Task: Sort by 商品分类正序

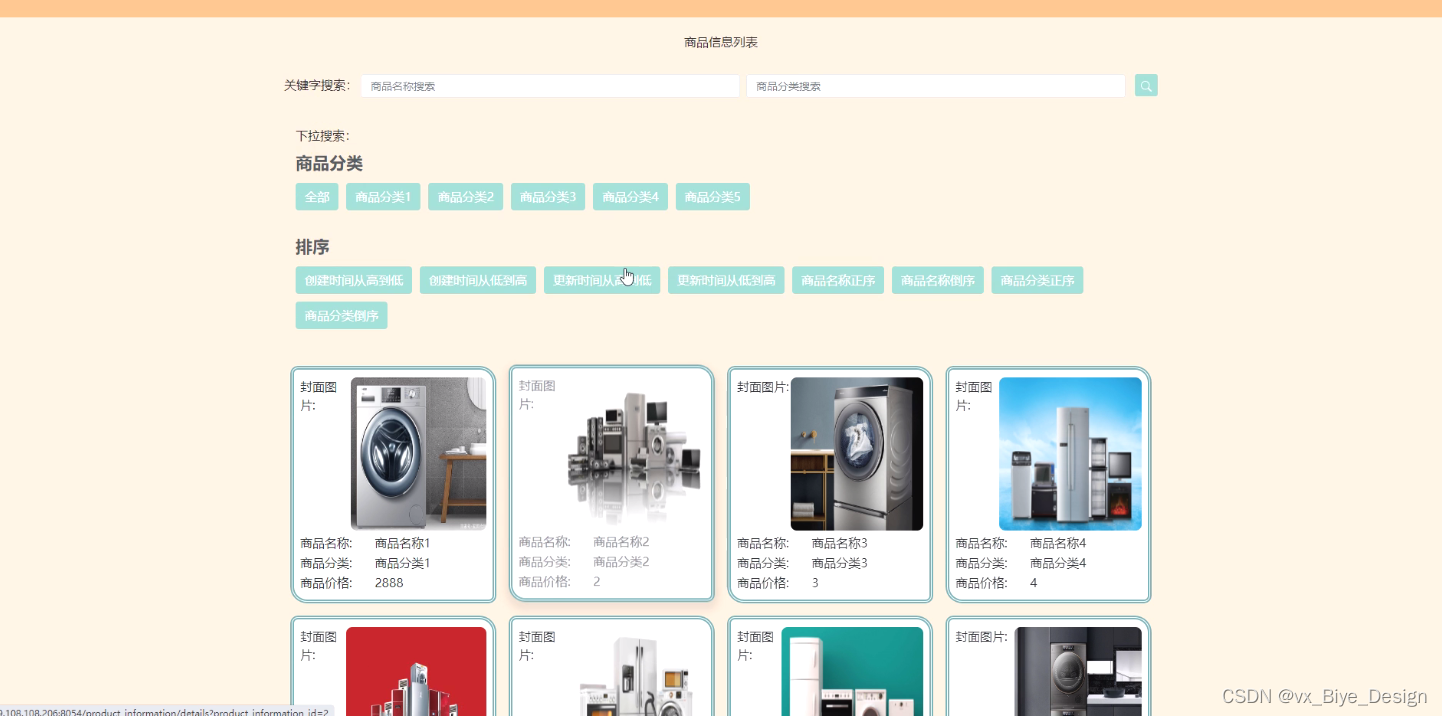Action: pyautogui.click(x=1037, y=280)
